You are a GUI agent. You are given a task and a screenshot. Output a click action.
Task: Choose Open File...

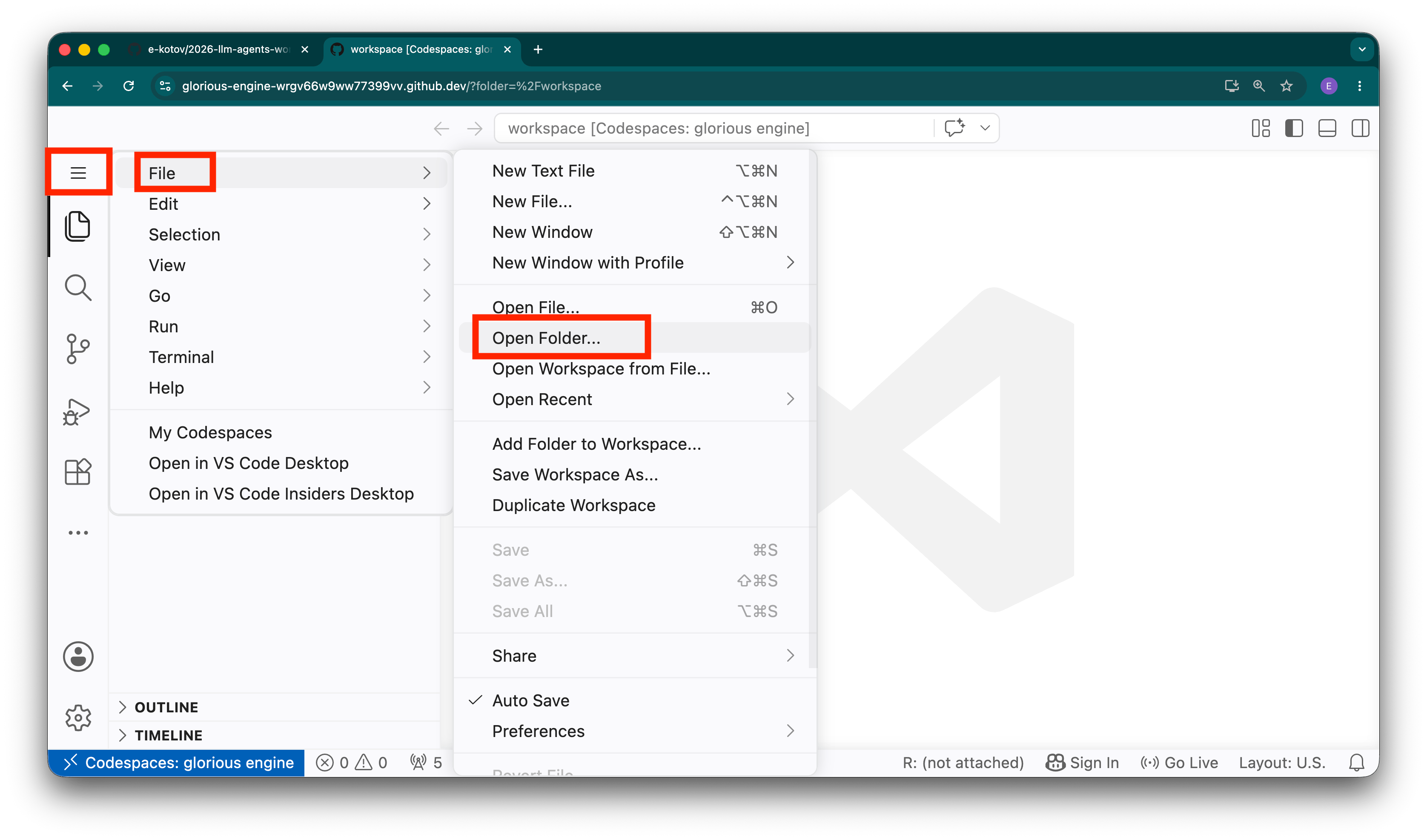tap(634, 307)
